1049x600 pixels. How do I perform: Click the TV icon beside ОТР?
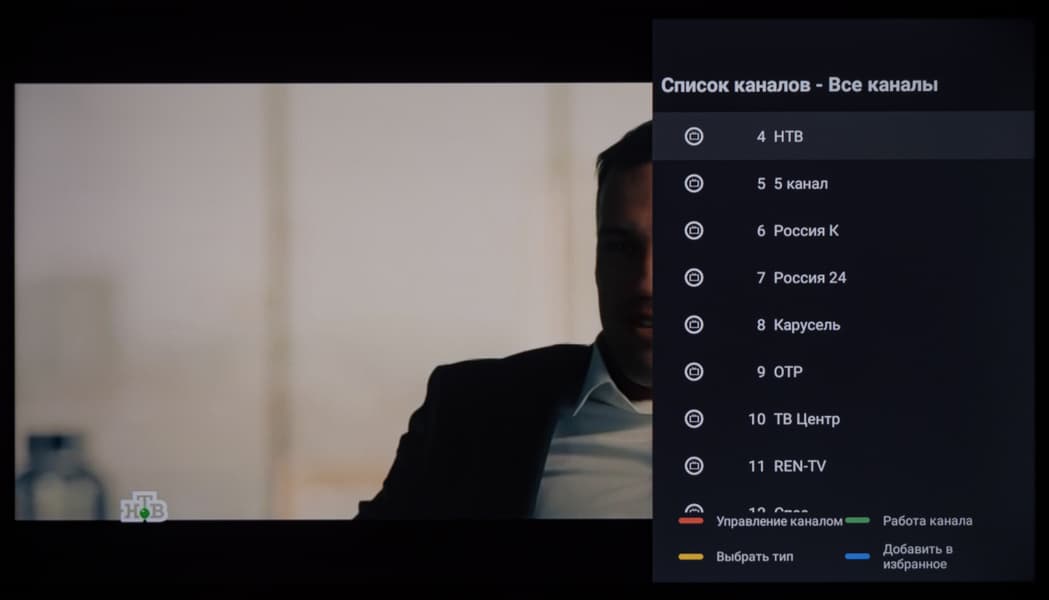point(694,372)
